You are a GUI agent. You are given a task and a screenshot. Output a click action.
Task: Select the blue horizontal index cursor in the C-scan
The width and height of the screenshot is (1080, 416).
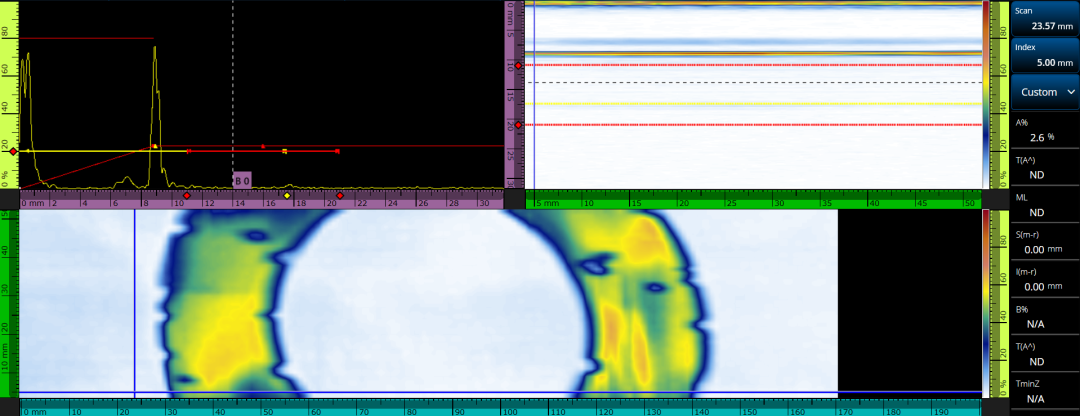click(500, 393)
